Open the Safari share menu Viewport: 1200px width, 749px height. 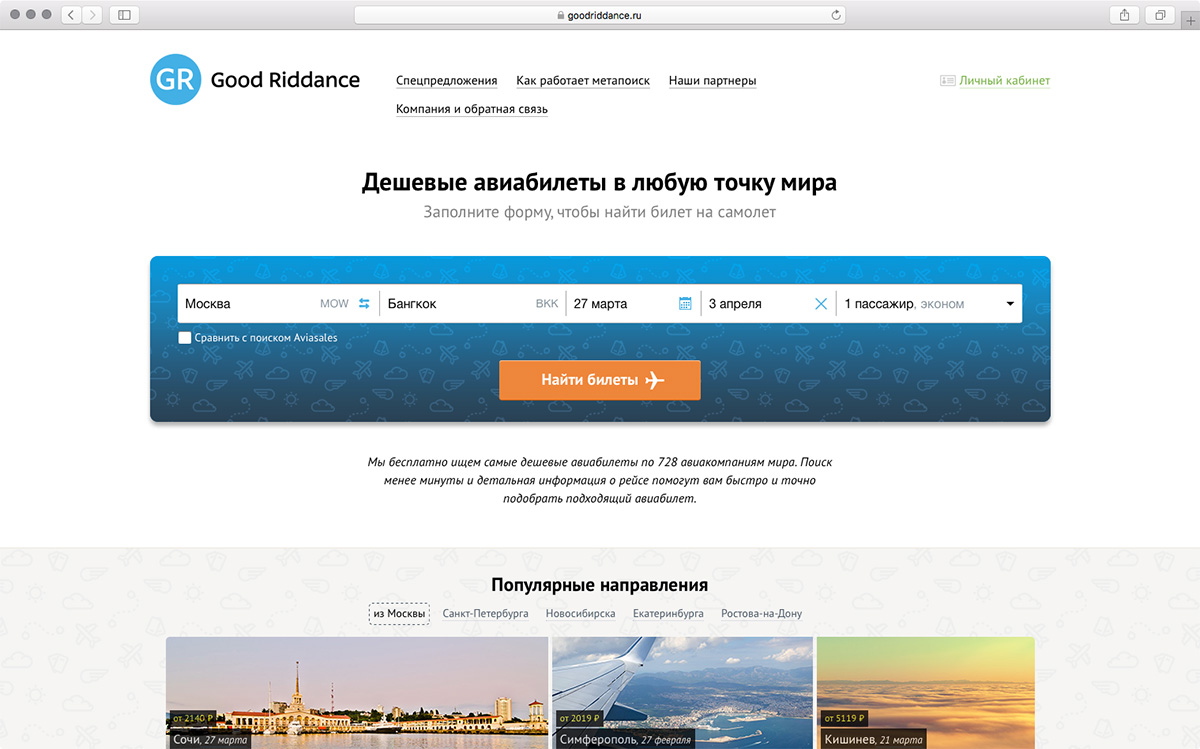[1125, 15]
